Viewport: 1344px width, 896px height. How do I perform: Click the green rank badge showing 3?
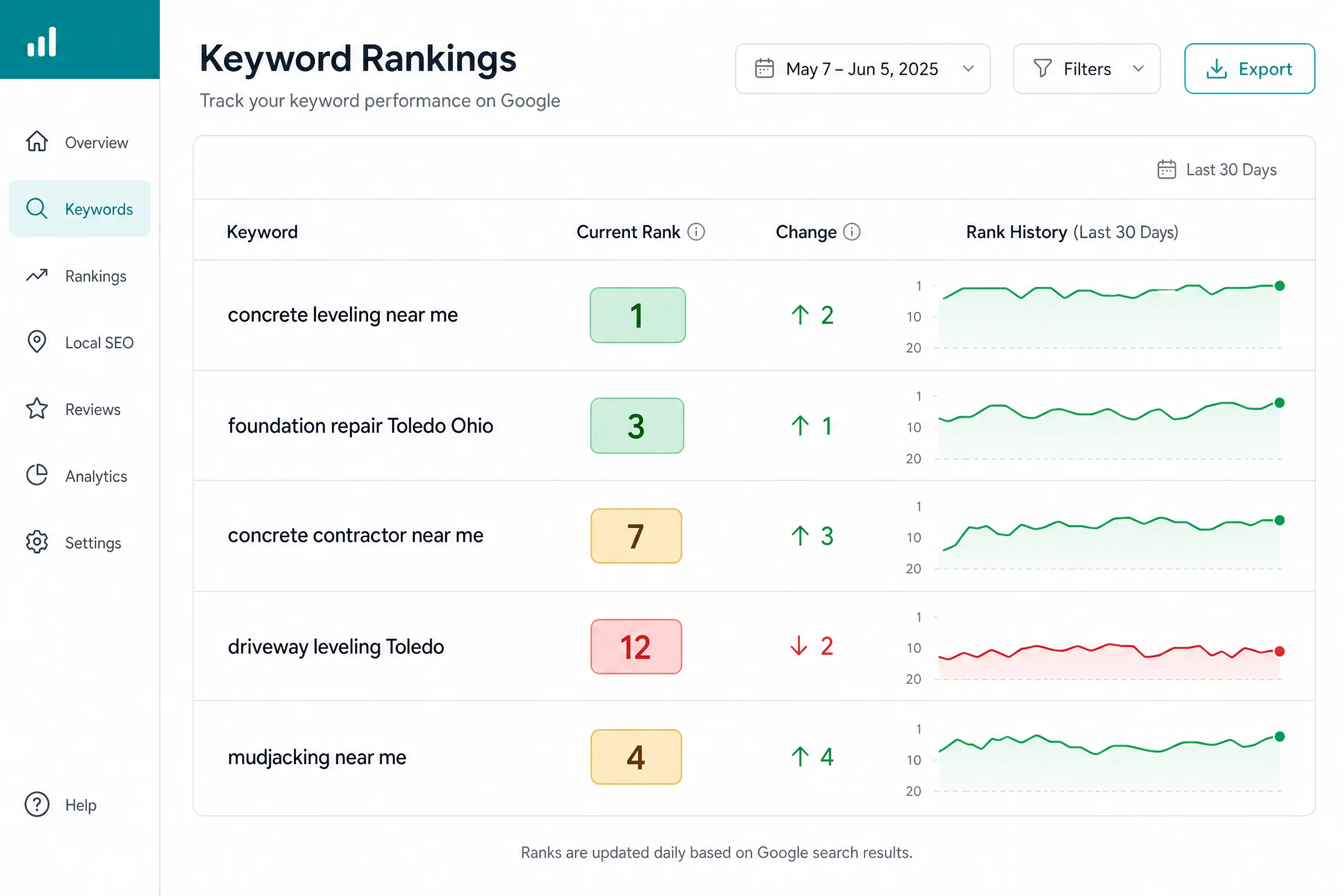pyautogui.click(x=637, y=426)
